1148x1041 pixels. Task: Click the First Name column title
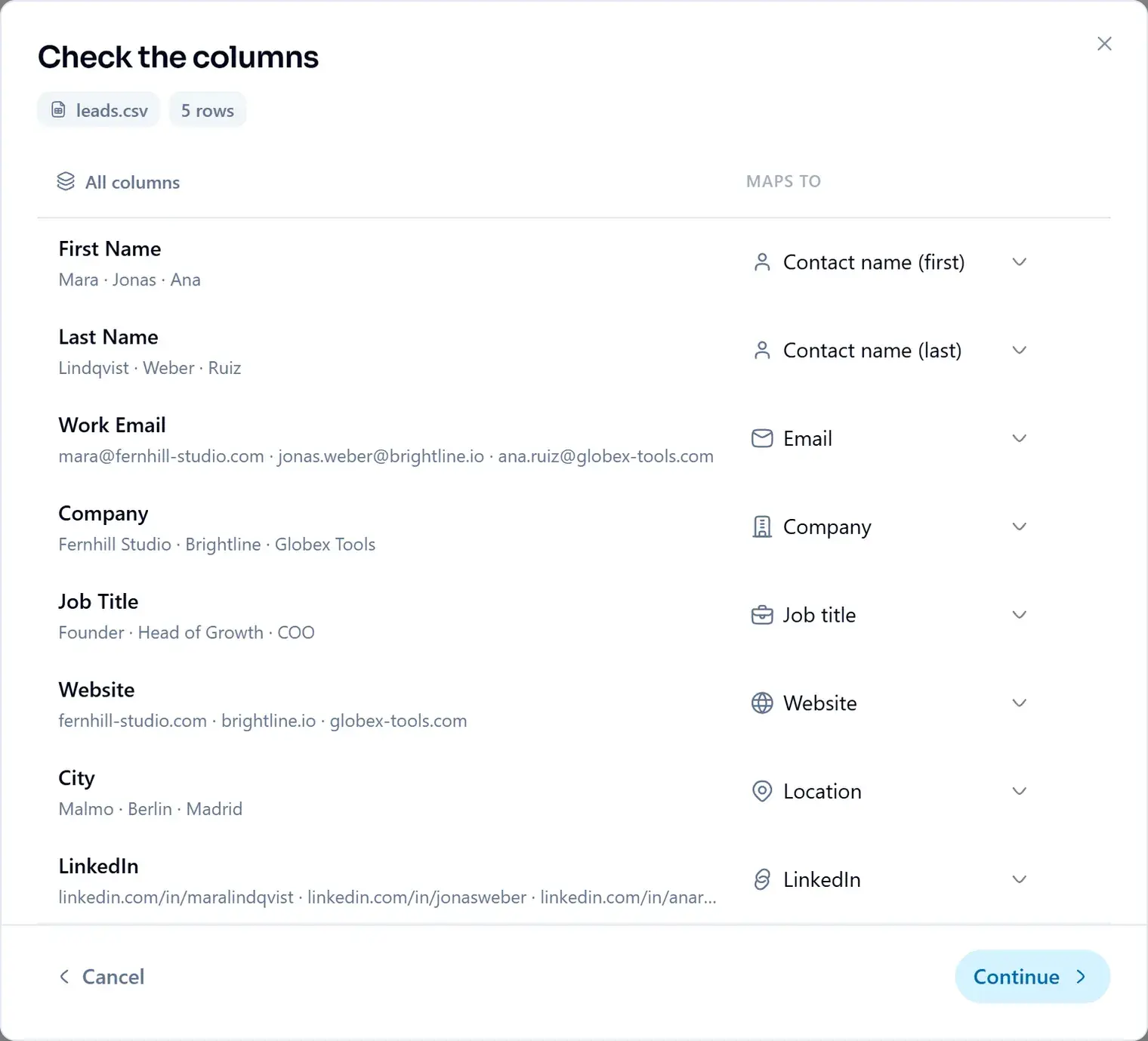(x=110, y=249)
